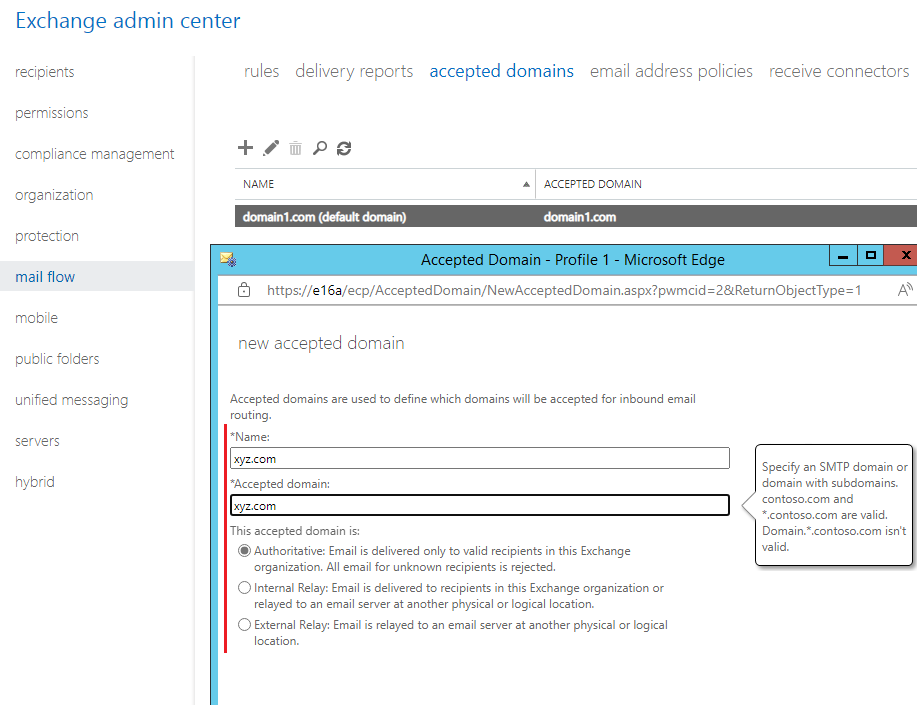Click the ACCEPTED DOMAIN column header

[592, 184]
